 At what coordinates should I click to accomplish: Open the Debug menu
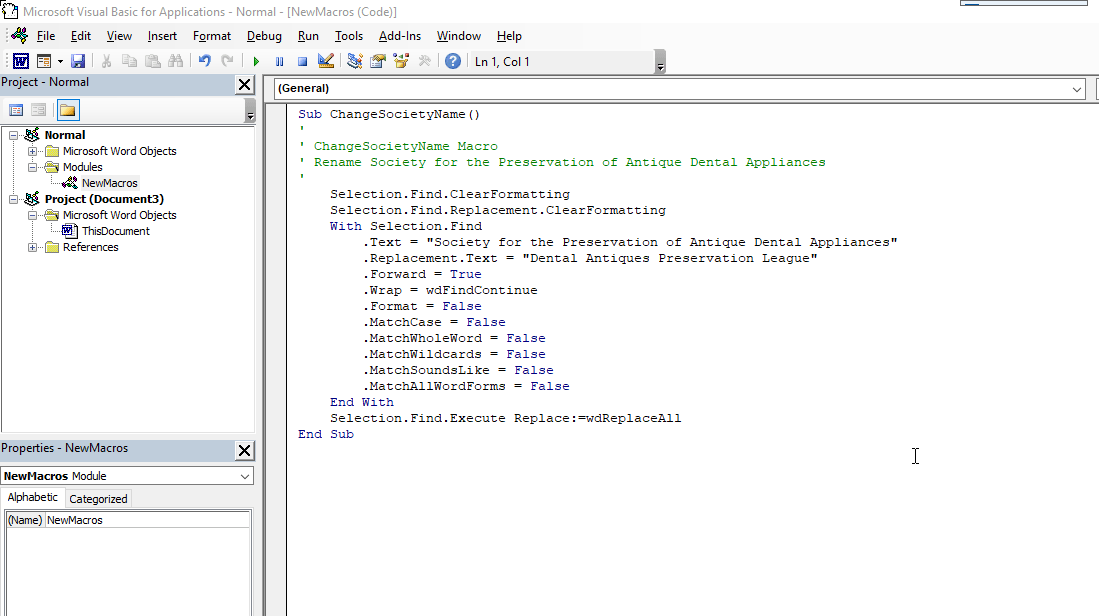pos(264,36)
